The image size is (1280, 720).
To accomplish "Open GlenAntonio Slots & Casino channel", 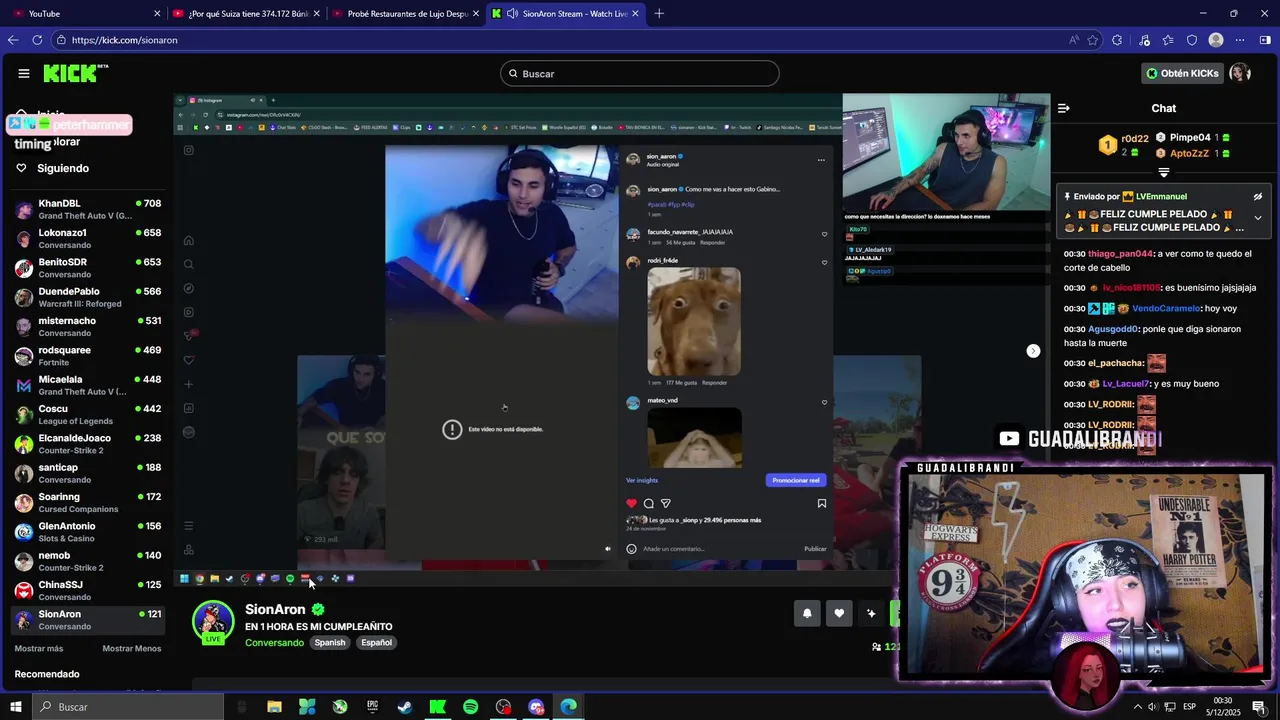I will [x=88, y=532].
